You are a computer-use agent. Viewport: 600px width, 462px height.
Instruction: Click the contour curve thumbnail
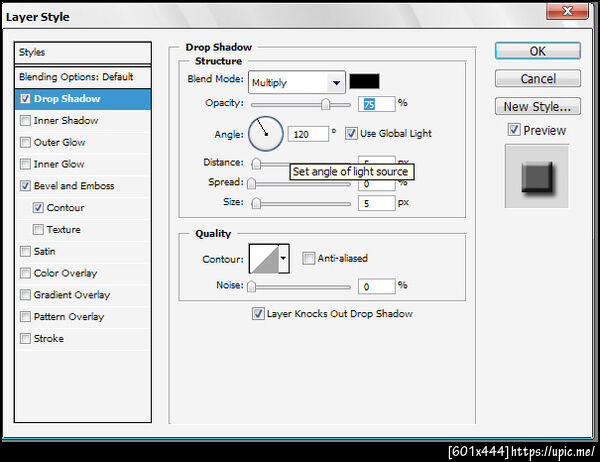(x=264, y=259)
